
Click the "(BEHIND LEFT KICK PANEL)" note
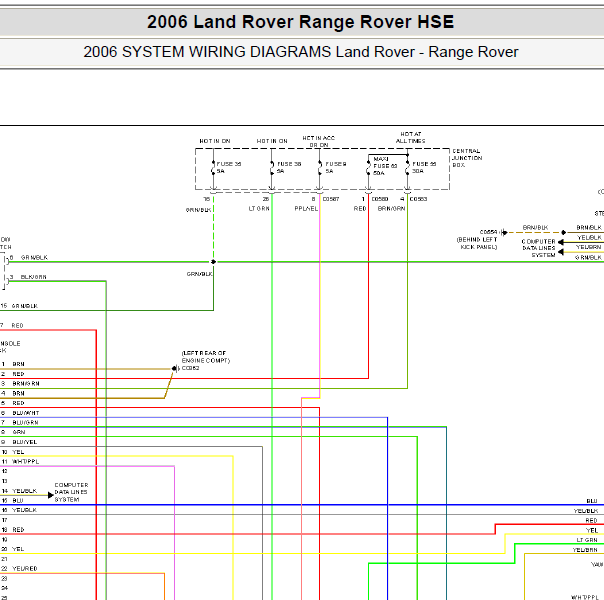click(477, 243)
